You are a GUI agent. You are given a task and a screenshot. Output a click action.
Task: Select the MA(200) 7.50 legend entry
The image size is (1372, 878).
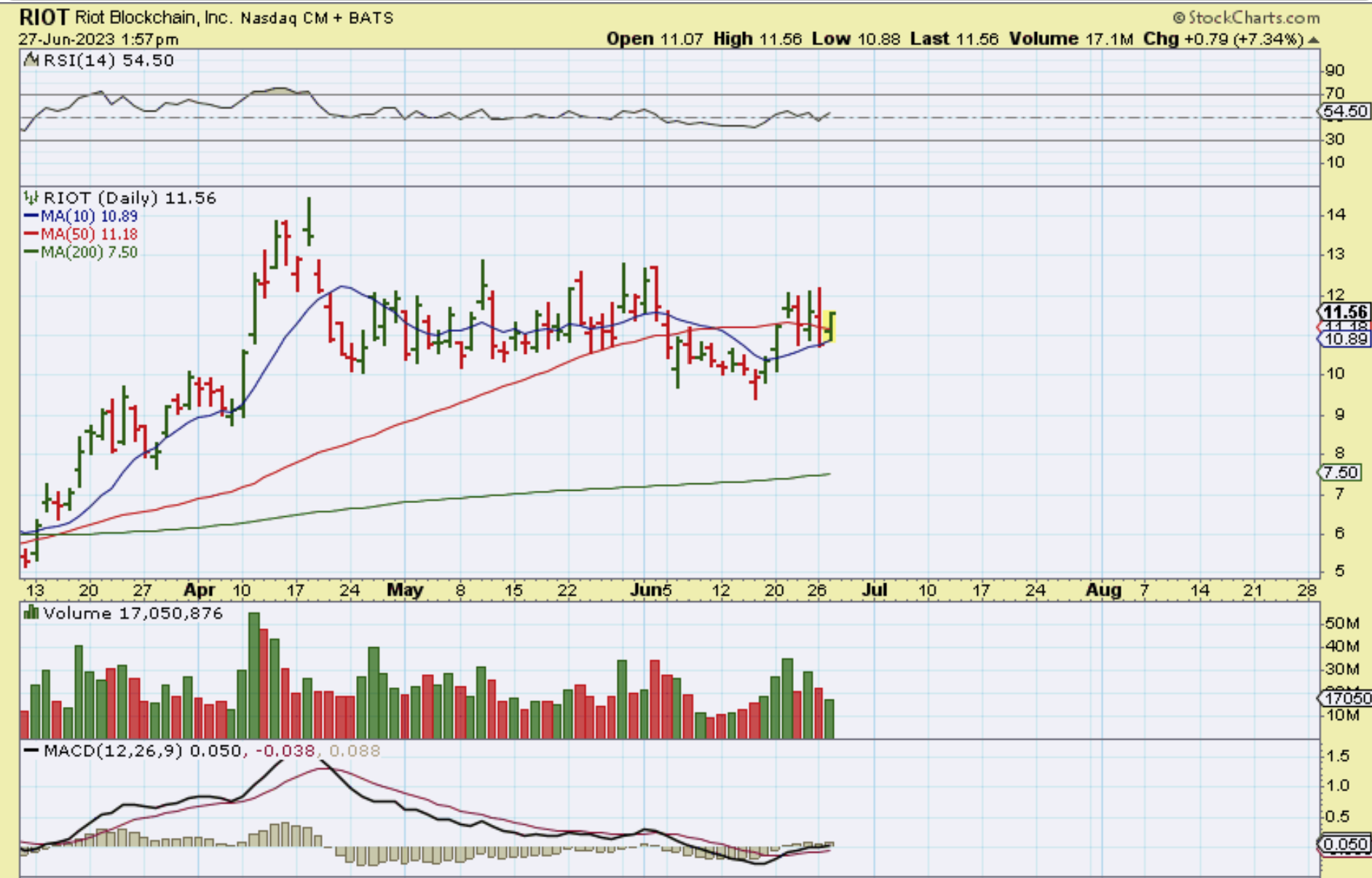tap(81, 253)
